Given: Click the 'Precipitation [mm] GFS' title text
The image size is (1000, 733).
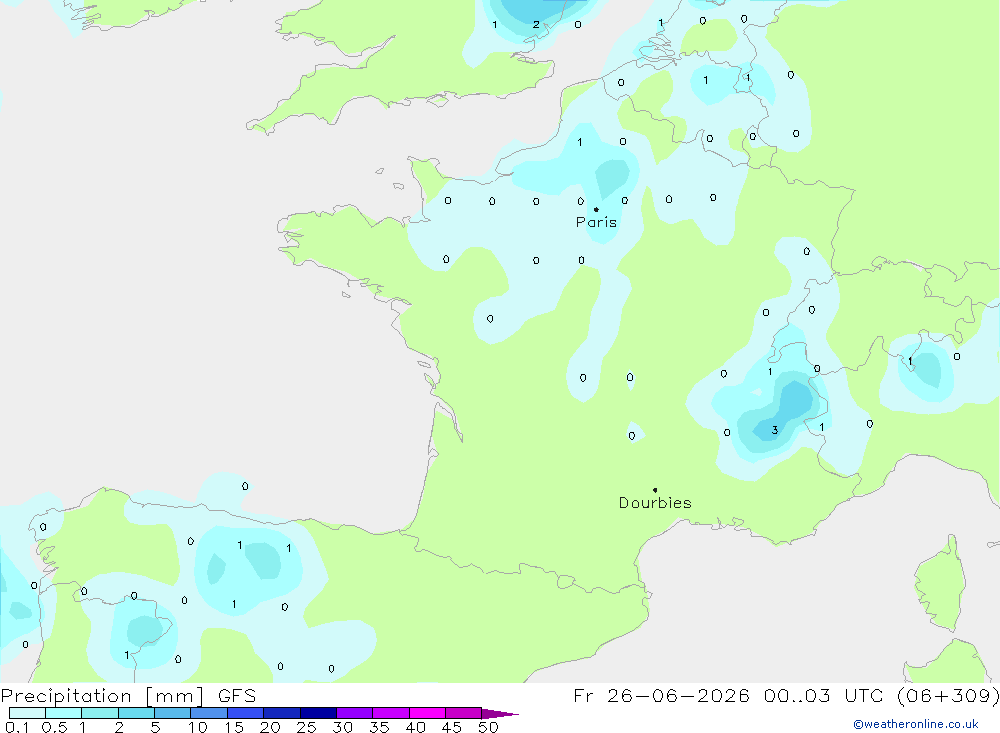Looking at the screenshot, I should [x=128, y=695].
